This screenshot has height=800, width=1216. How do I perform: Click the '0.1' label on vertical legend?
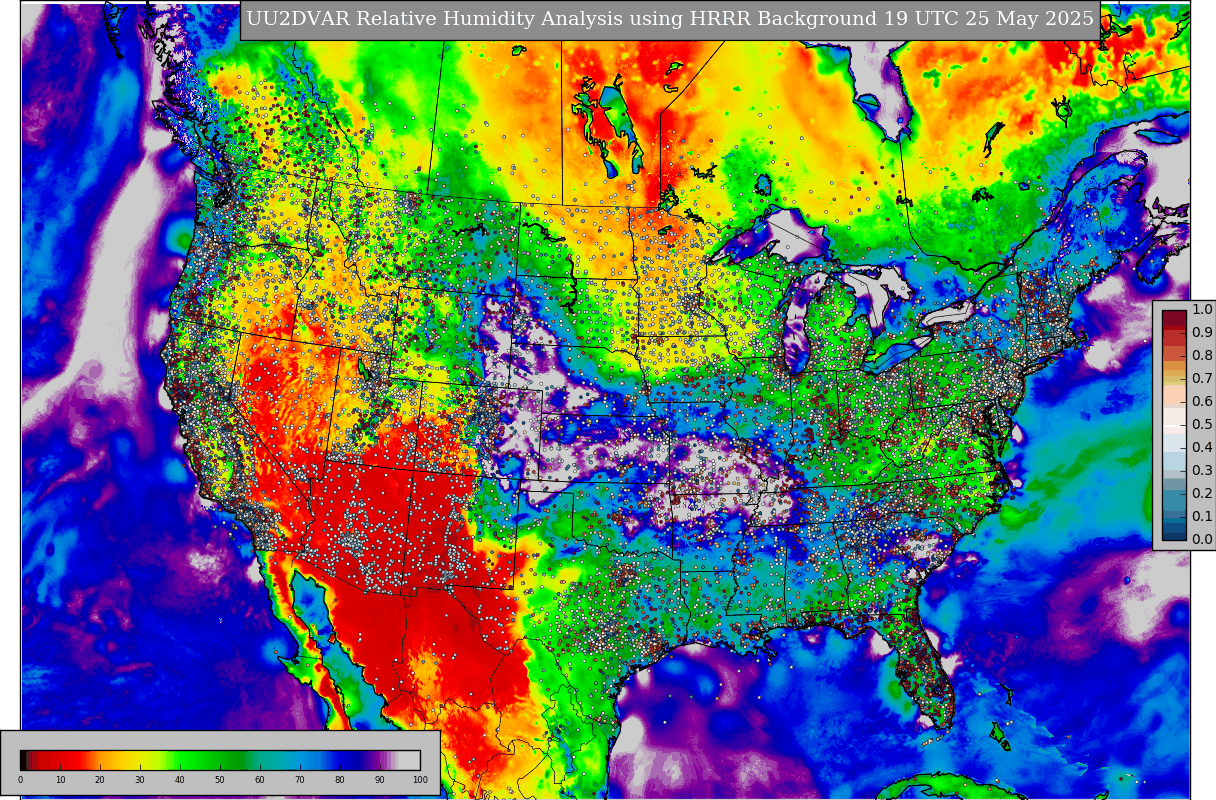coord(1202,517)
